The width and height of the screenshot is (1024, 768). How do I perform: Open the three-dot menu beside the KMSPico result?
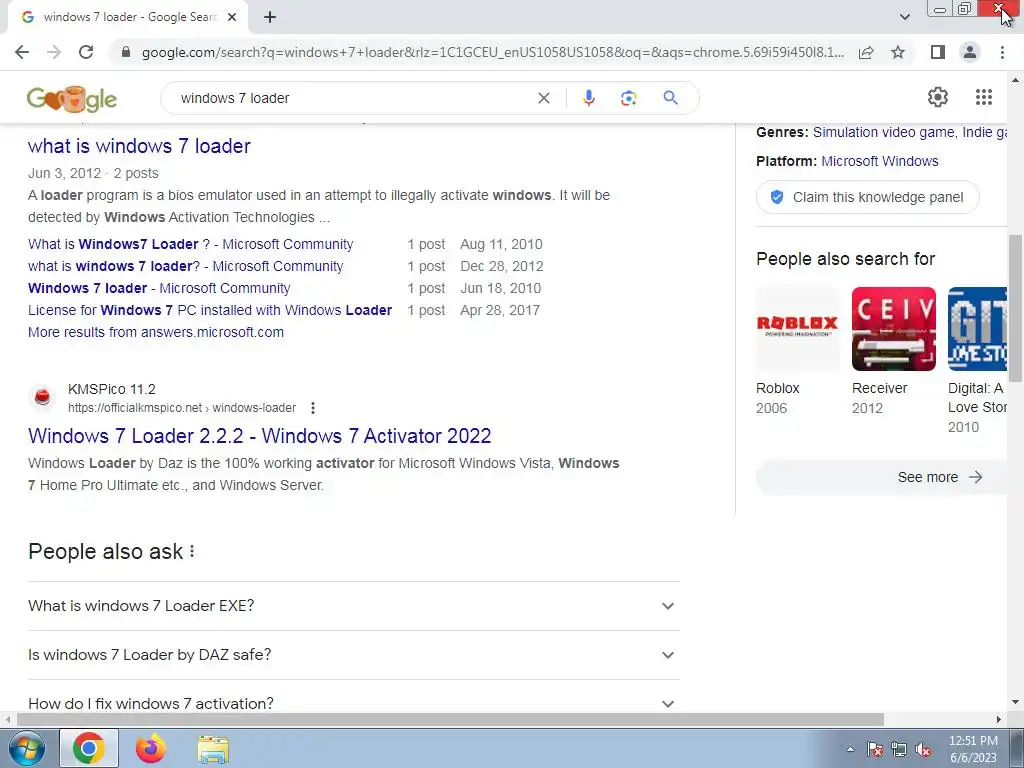point(313,408)
